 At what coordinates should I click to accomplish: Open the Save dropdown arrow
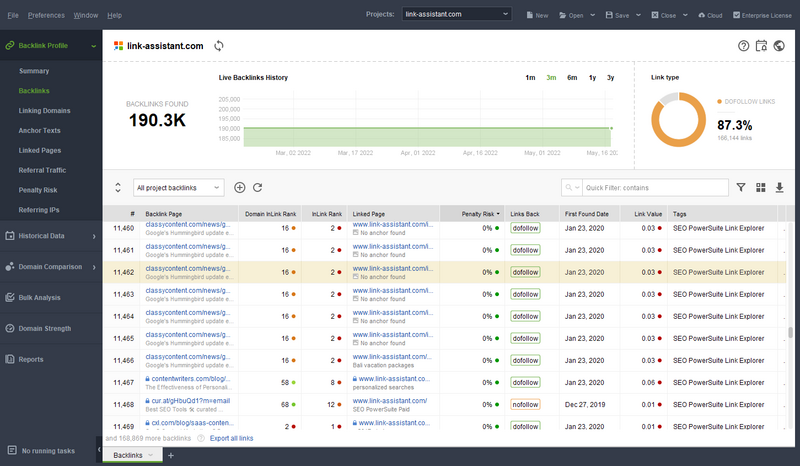point(638,15)
